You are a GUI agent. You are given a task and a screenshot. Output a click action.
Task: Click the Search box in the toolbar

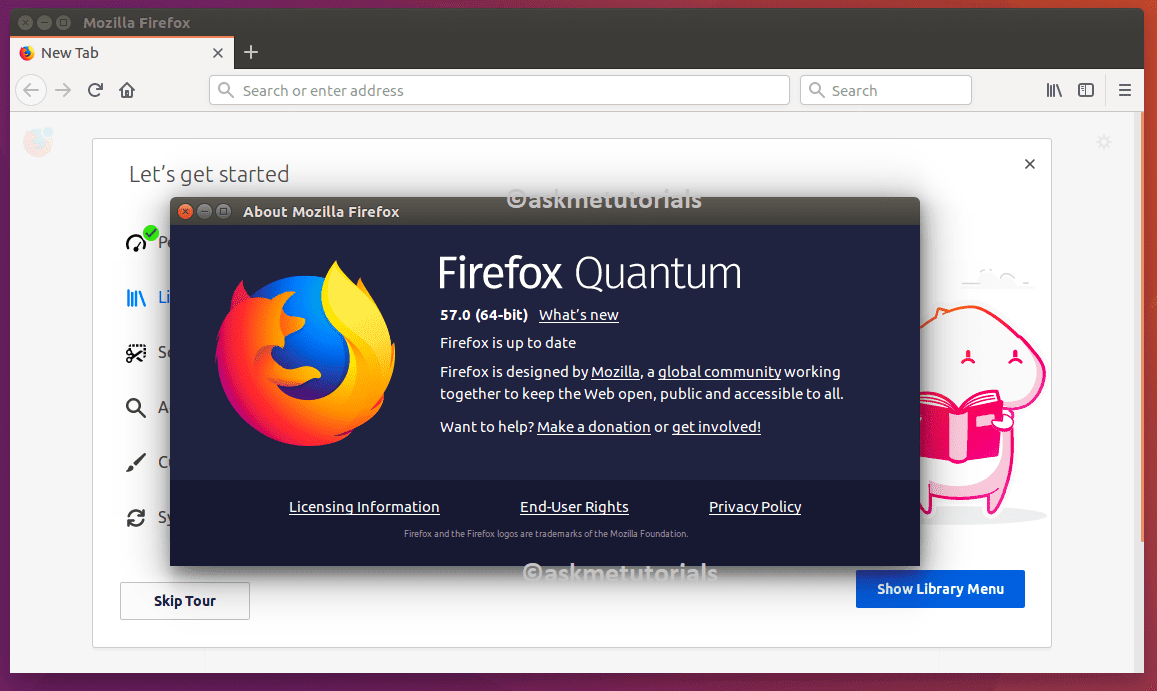coord(885,90)
